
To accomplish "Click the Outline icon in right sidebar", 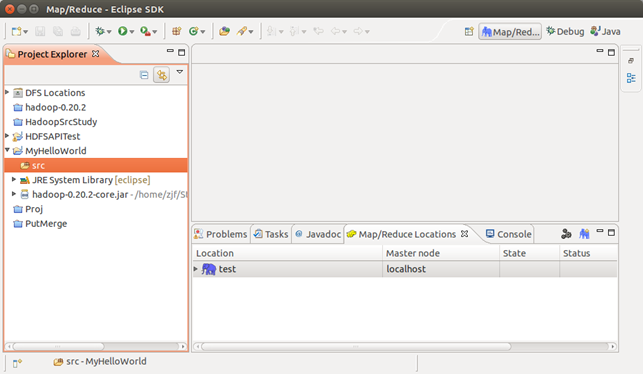I will click(x=631, y=78).
